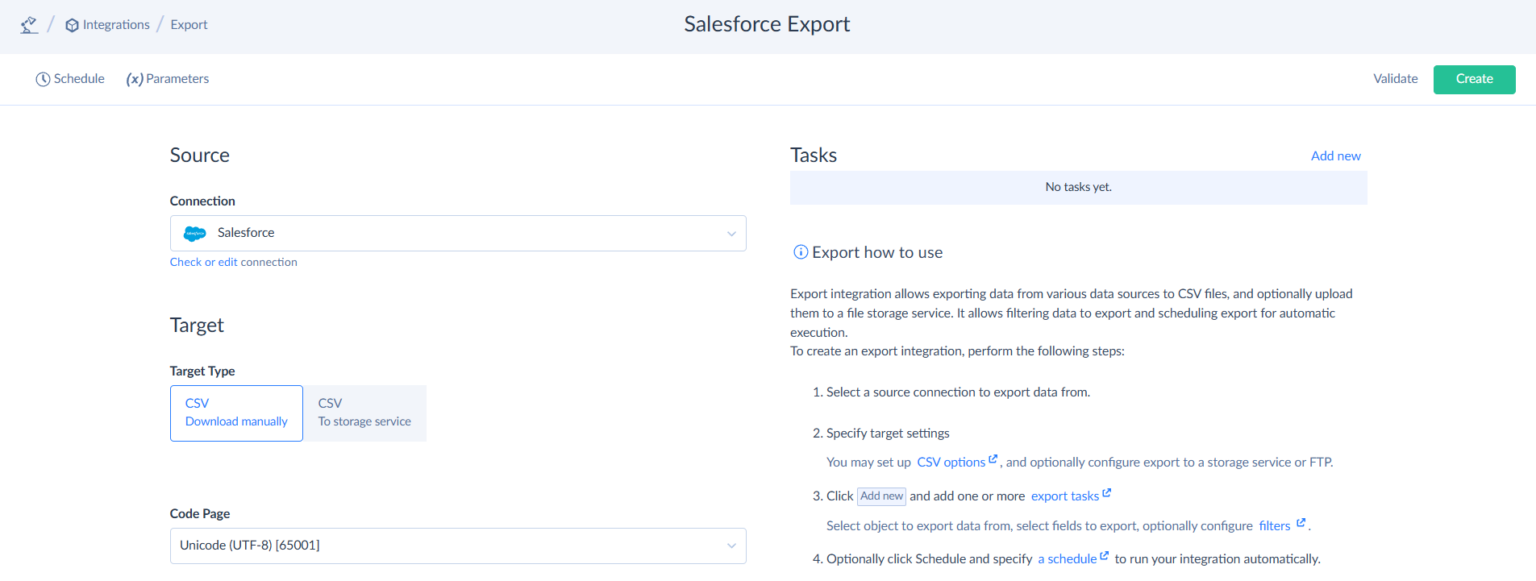Click Add new in Tasks header
The width and height of the screenshot is (1536, 581).
click(1335, 156)
